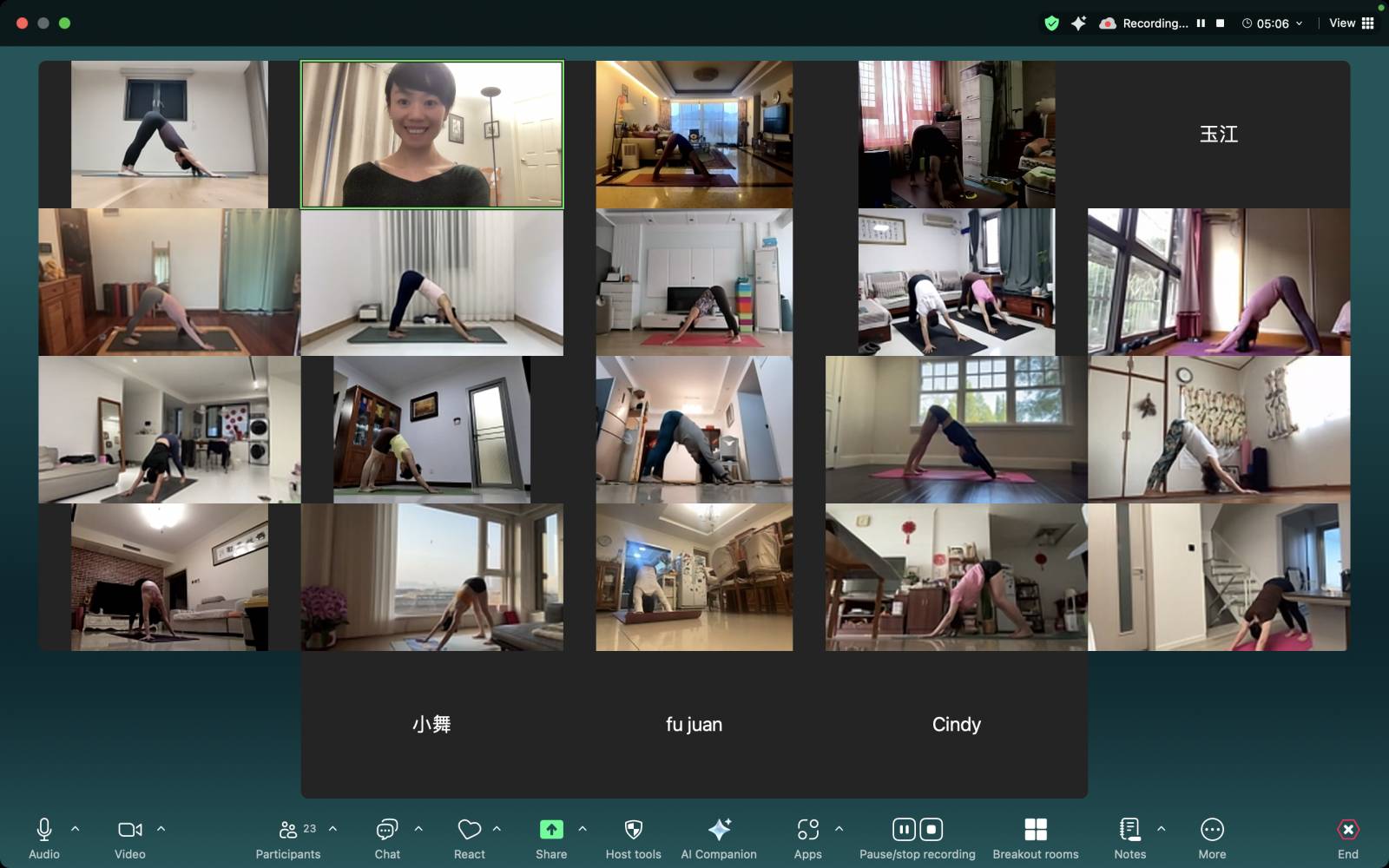Screen dimensions: 1389x868
Task: Expand video options arrow next to Video
Action: point(161,829)
